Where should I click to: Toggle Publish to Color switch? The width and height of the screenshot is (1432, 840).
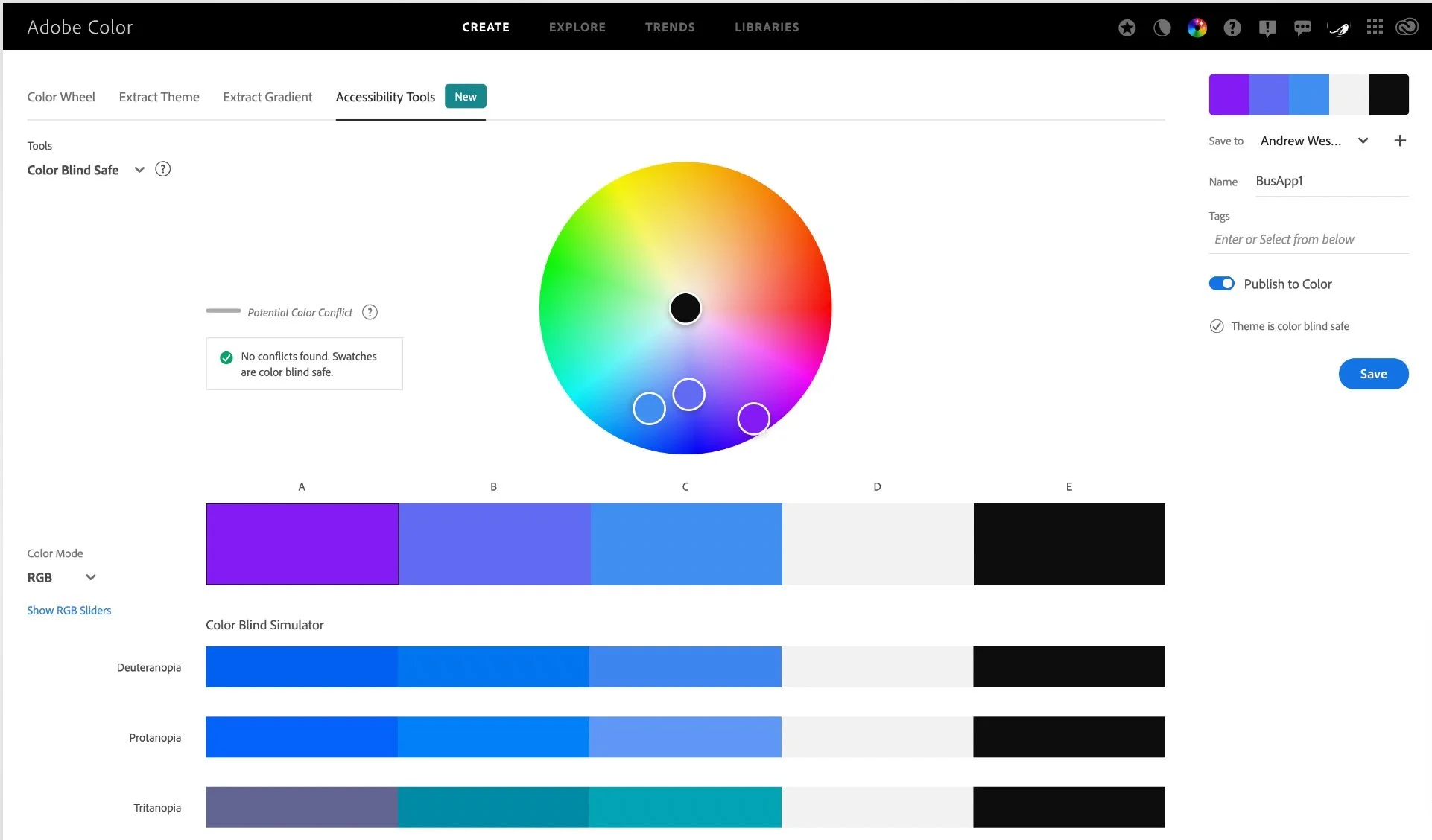[x=1221, y=284]
